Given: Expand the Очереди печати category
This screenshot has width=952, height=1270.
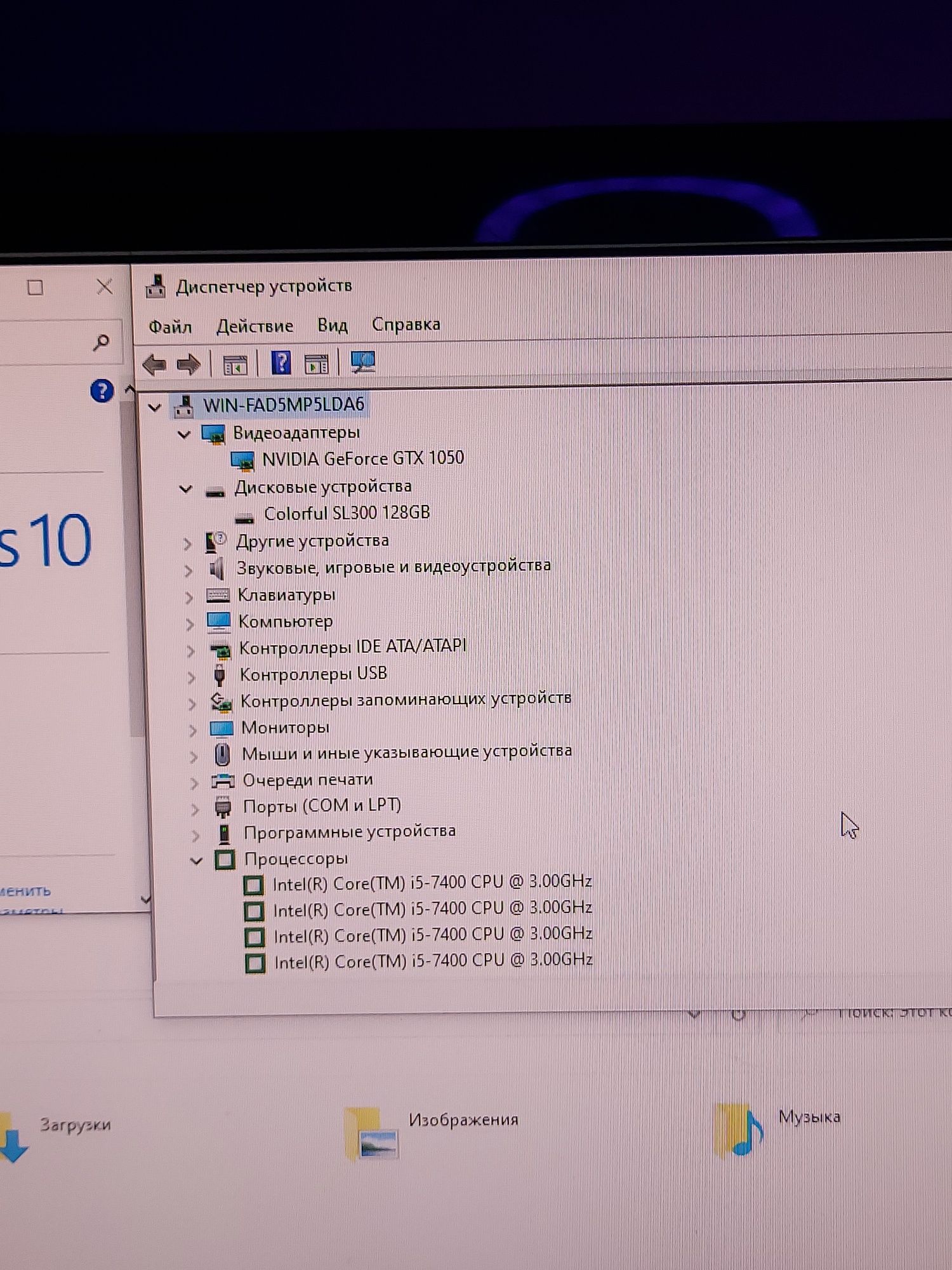Looking at the screenshot, I should [x=195, y=783].
